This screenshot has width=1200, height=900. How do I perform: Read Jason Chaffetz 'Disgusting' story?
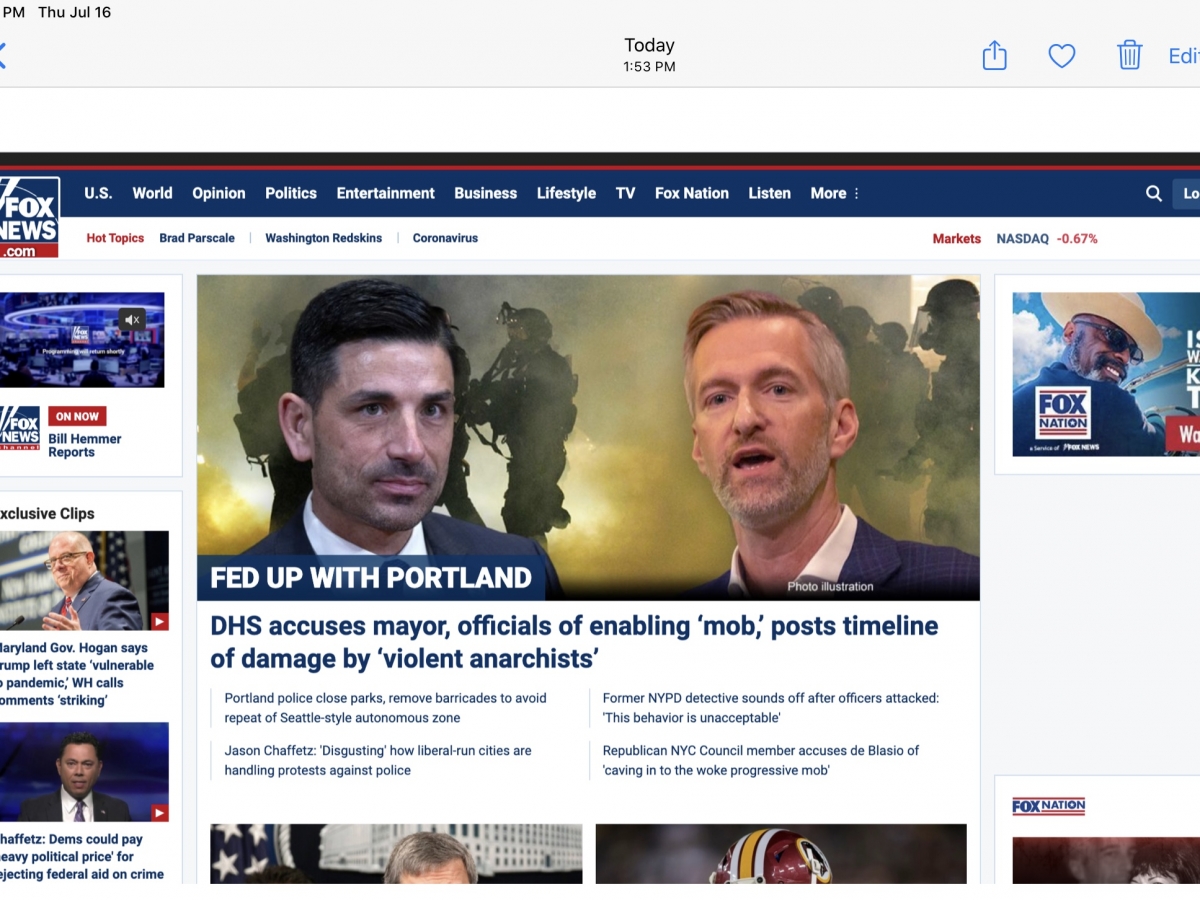tap(378, 760)
